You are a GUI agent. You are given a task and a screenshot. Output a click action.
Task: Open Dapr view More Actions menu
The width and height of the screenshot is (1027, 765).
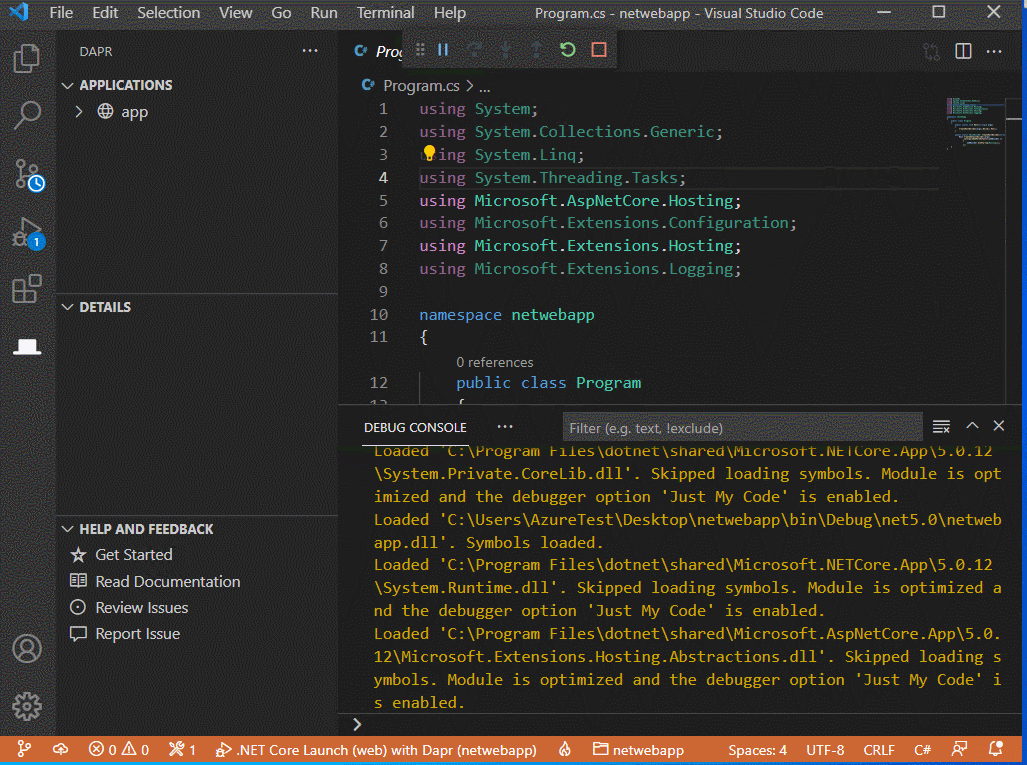click(310, 50)
